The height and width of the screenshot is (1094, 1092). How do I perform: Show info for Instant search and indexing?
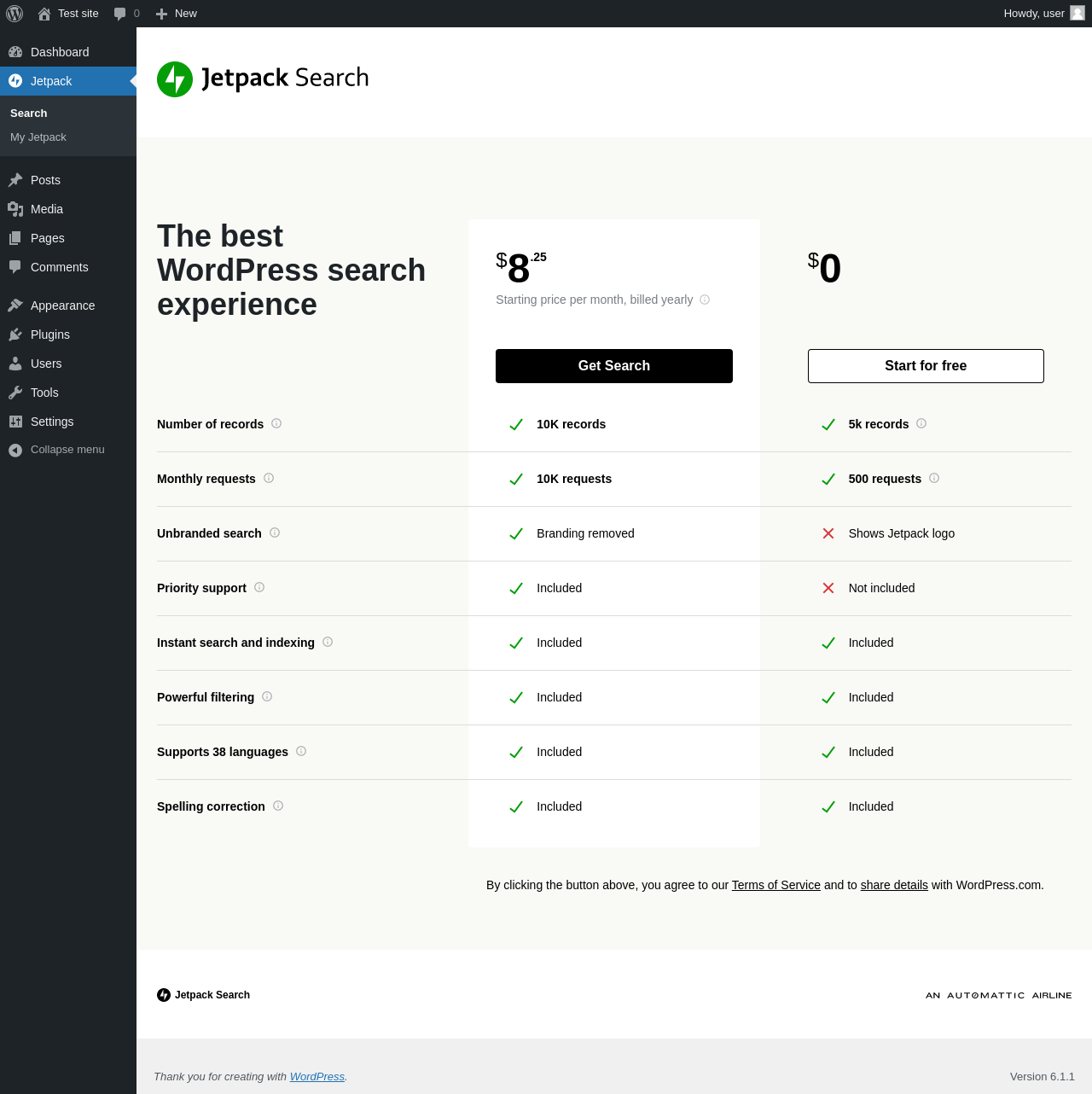click(328, 642)
